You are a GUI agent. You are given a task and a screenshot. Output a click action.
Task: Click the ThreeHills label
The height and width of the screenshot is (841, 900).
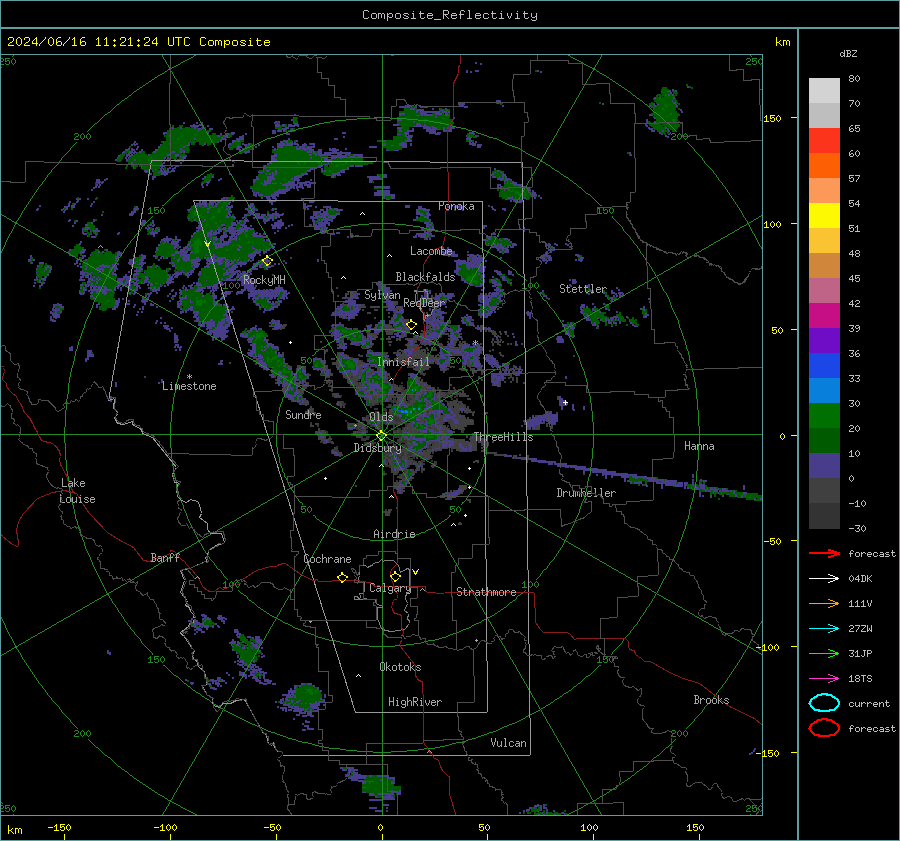coord(503,437)
